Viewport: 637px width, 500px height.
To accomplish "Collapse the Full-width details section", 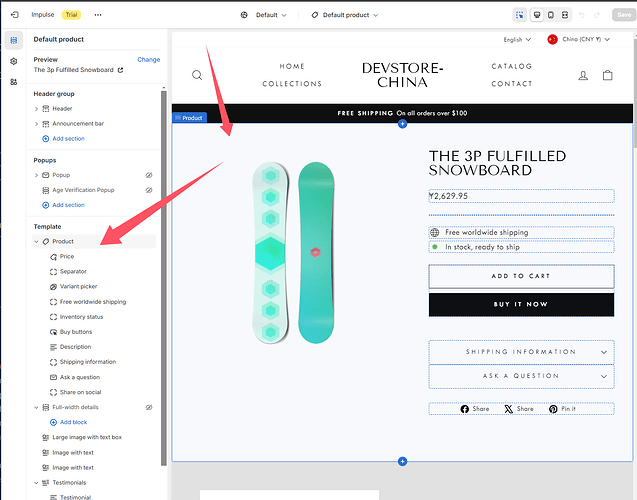I will [x=36, y=407].
